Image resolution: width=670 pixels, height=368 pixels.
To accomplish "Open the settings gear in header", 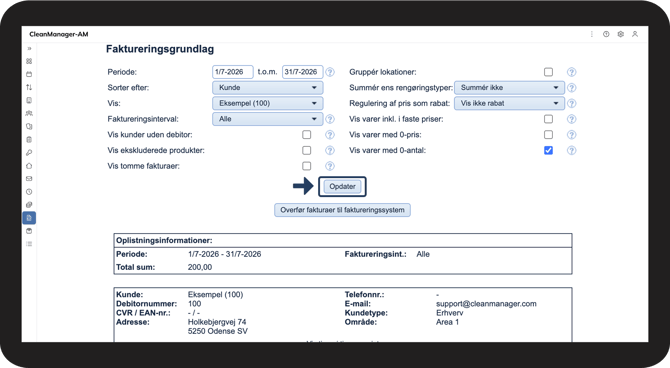I will (620, 34).
